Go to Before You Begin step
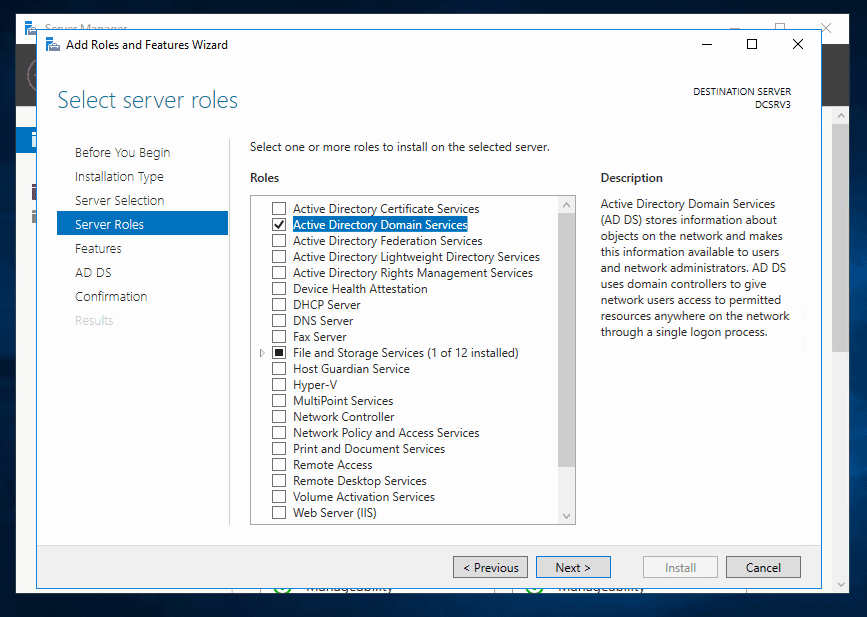The width and height of the screenshot is (867, 617). point(122,153)
